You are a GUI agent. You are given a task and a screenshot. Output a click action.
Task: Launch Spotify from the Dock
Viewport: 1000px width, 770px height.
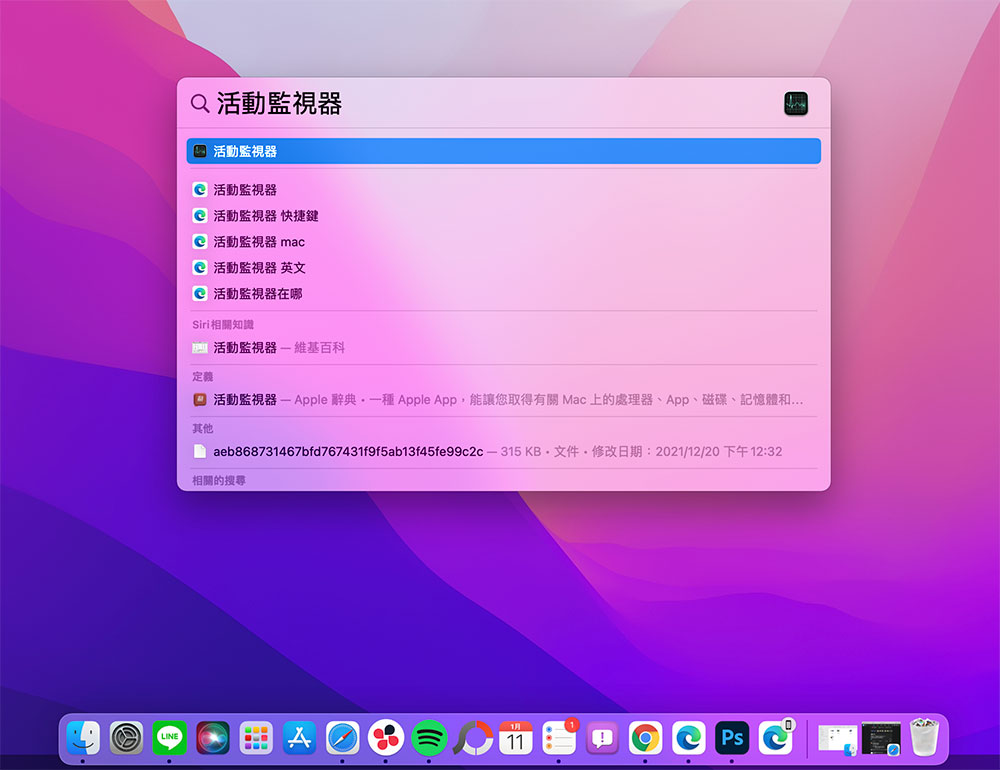[x=429, y=738]
